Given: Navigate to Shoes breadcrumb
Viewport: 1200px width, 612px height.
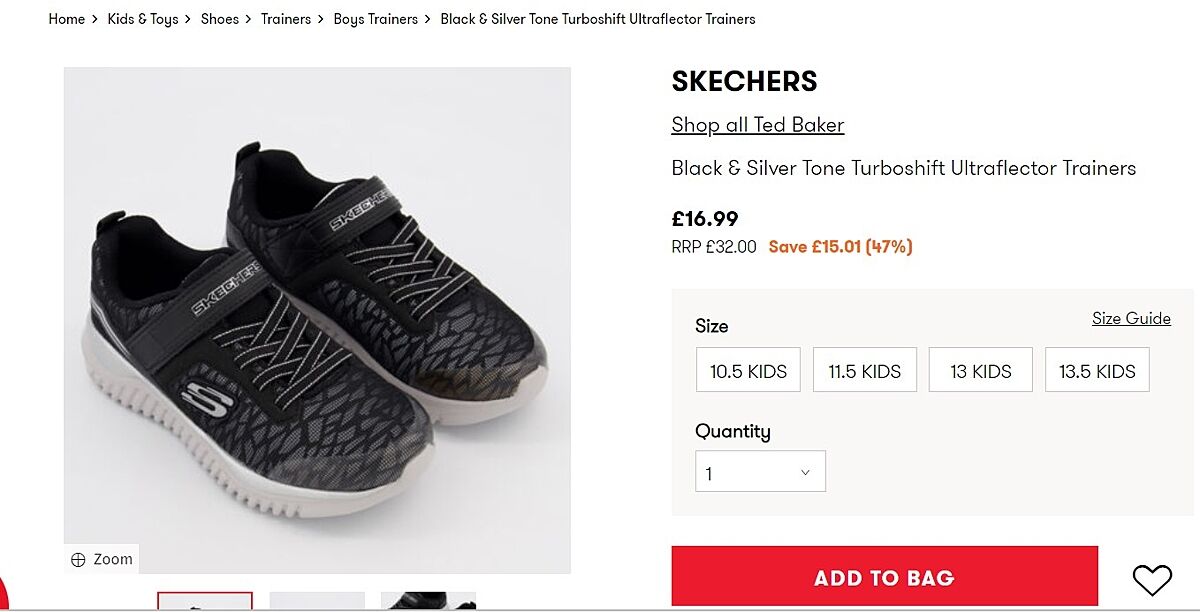Looking at the screenshot, I should click(x=220, y=19).
